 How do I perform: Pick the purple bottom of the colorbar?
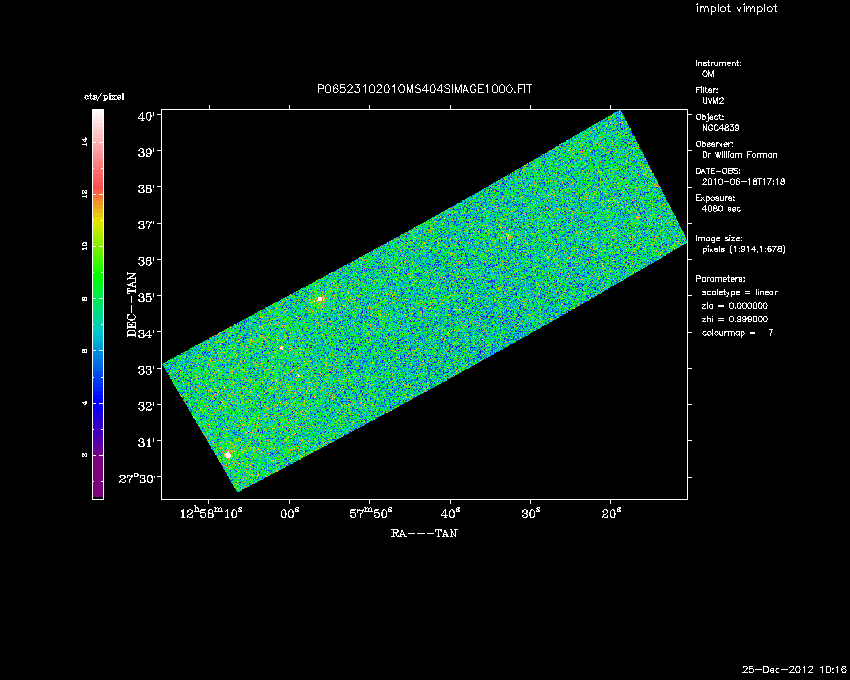(98, 477)
